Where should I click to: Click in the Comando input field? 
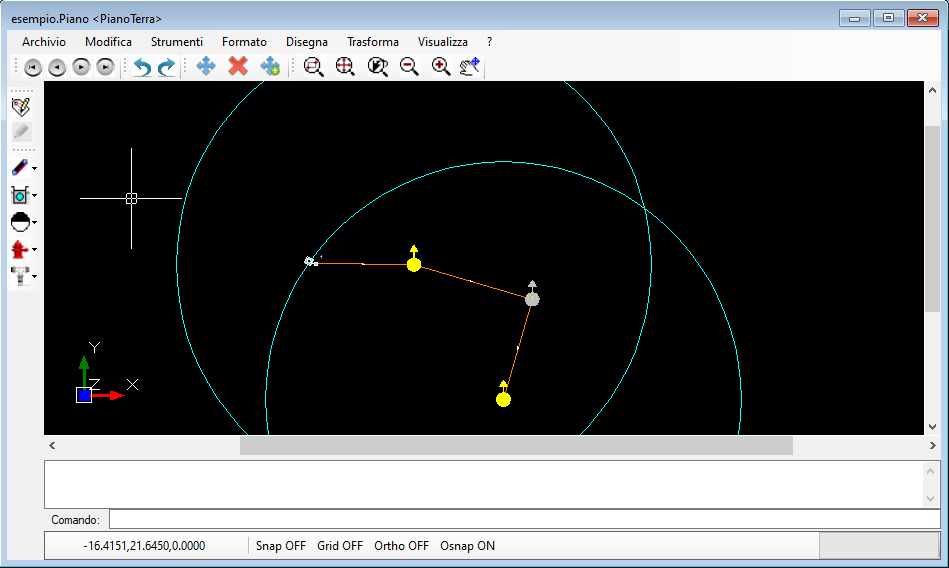pyautogui.click(x=524, y=520)
